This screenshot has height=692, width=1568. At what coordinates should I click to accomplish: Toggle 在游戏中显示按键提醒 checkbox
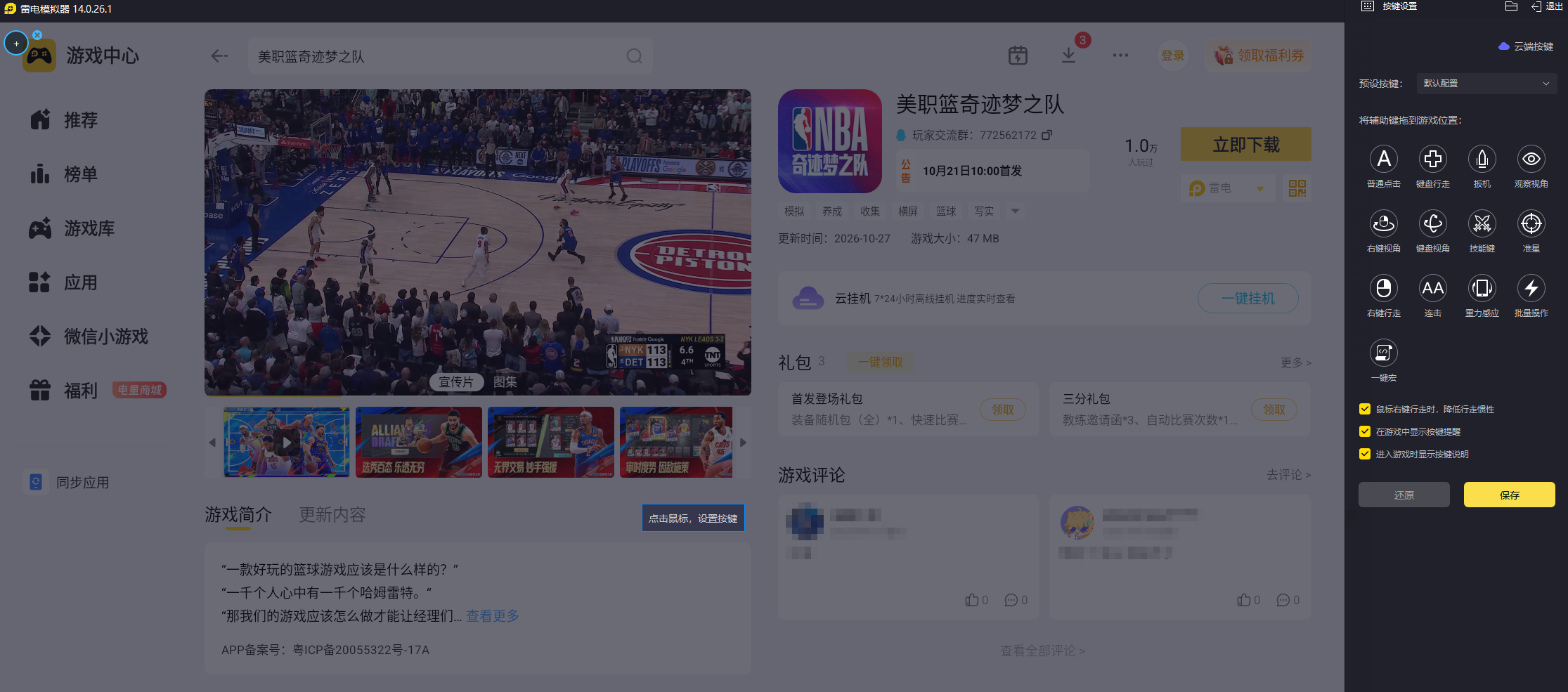pos(1365,431)
